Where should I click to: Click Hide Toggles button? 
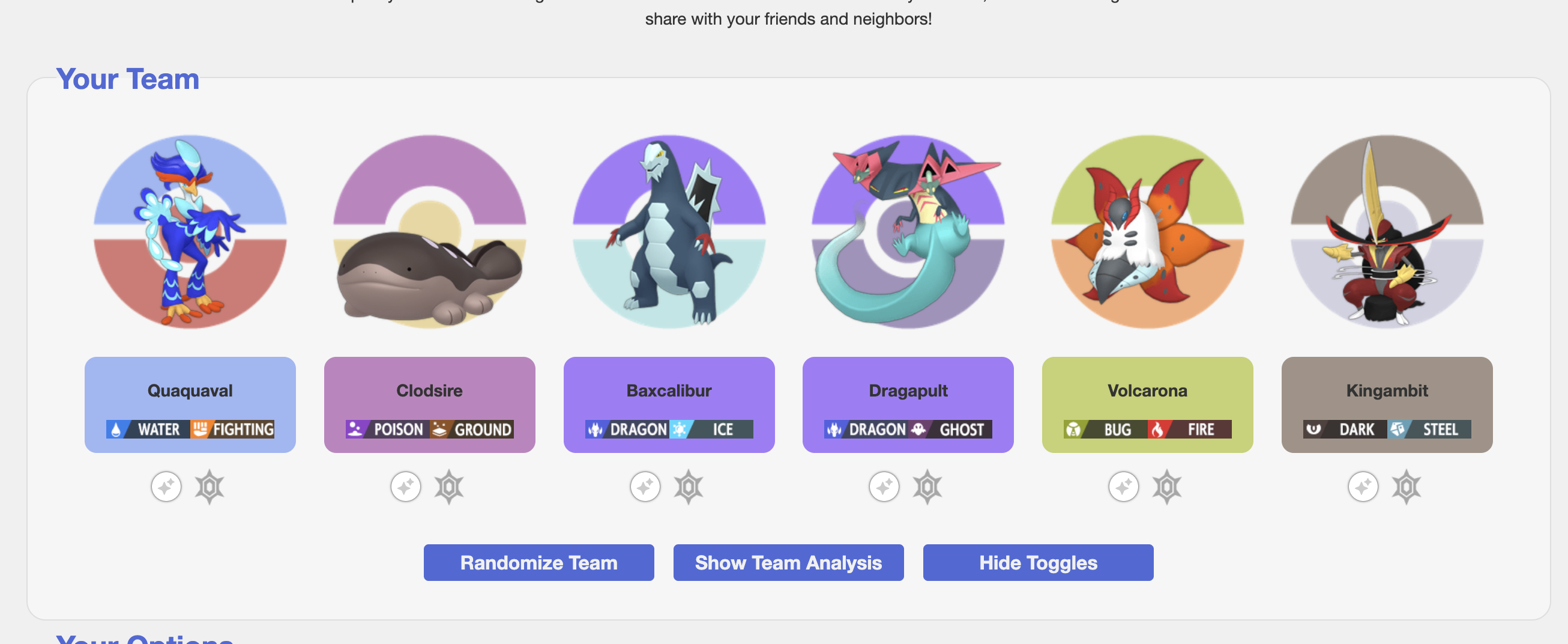pos(1038,562)
